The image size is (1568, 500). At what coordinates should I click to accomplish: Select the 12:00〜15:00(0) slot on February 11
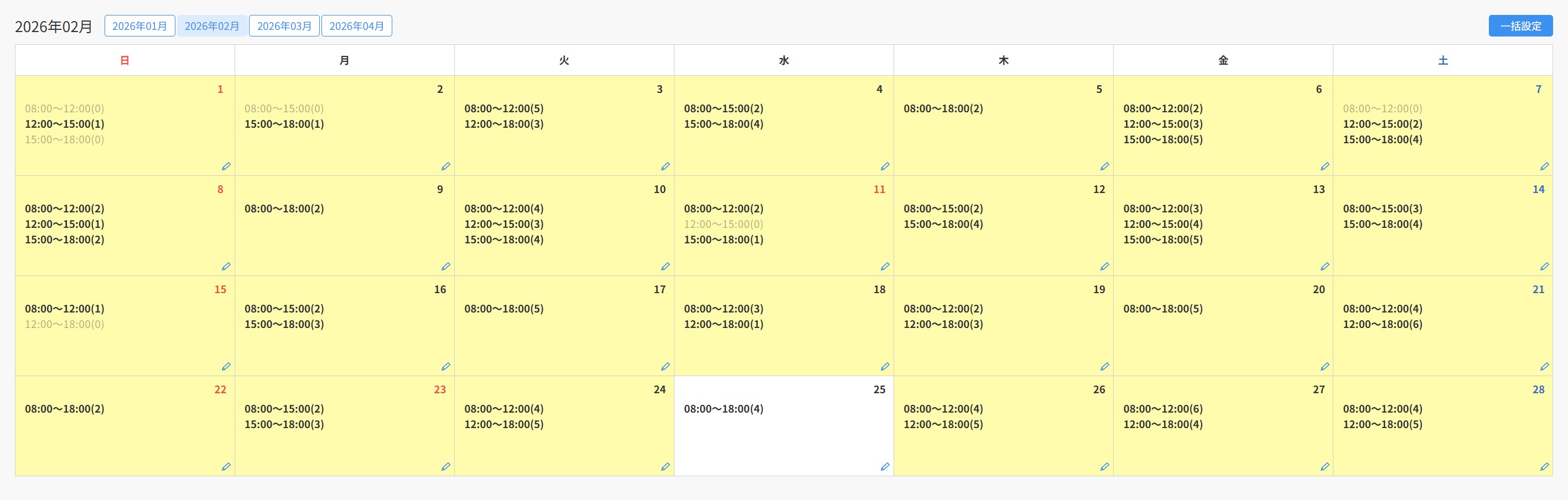(723, 225)
